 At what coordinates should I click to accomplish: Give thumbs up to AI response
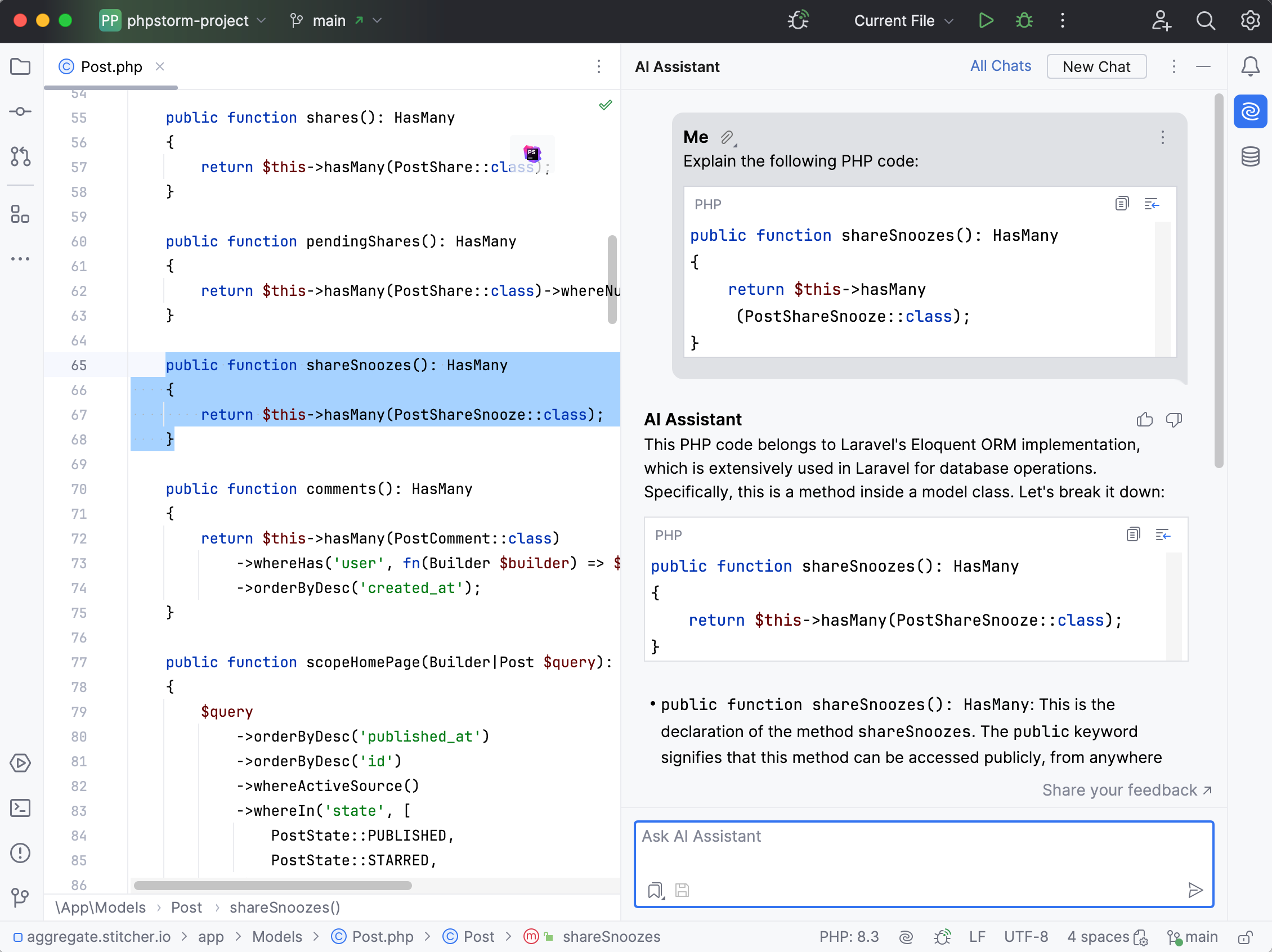1144,420
